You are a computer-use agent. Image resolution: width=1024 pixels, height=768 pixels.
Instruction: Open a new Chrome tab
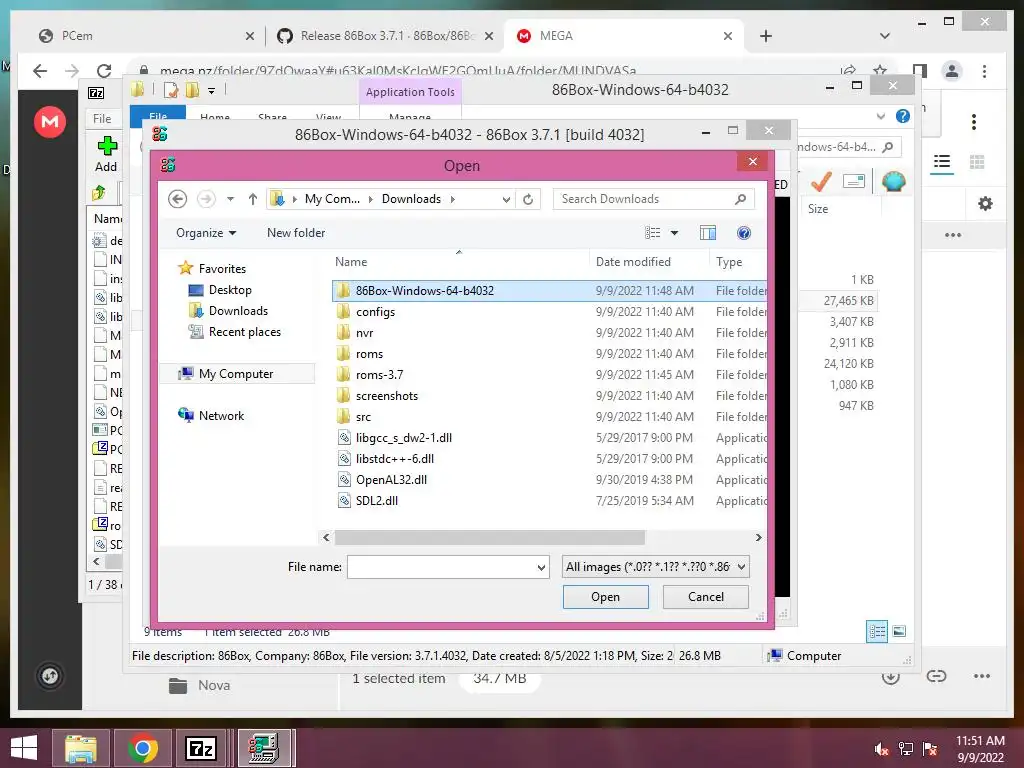tap(766, 36)
